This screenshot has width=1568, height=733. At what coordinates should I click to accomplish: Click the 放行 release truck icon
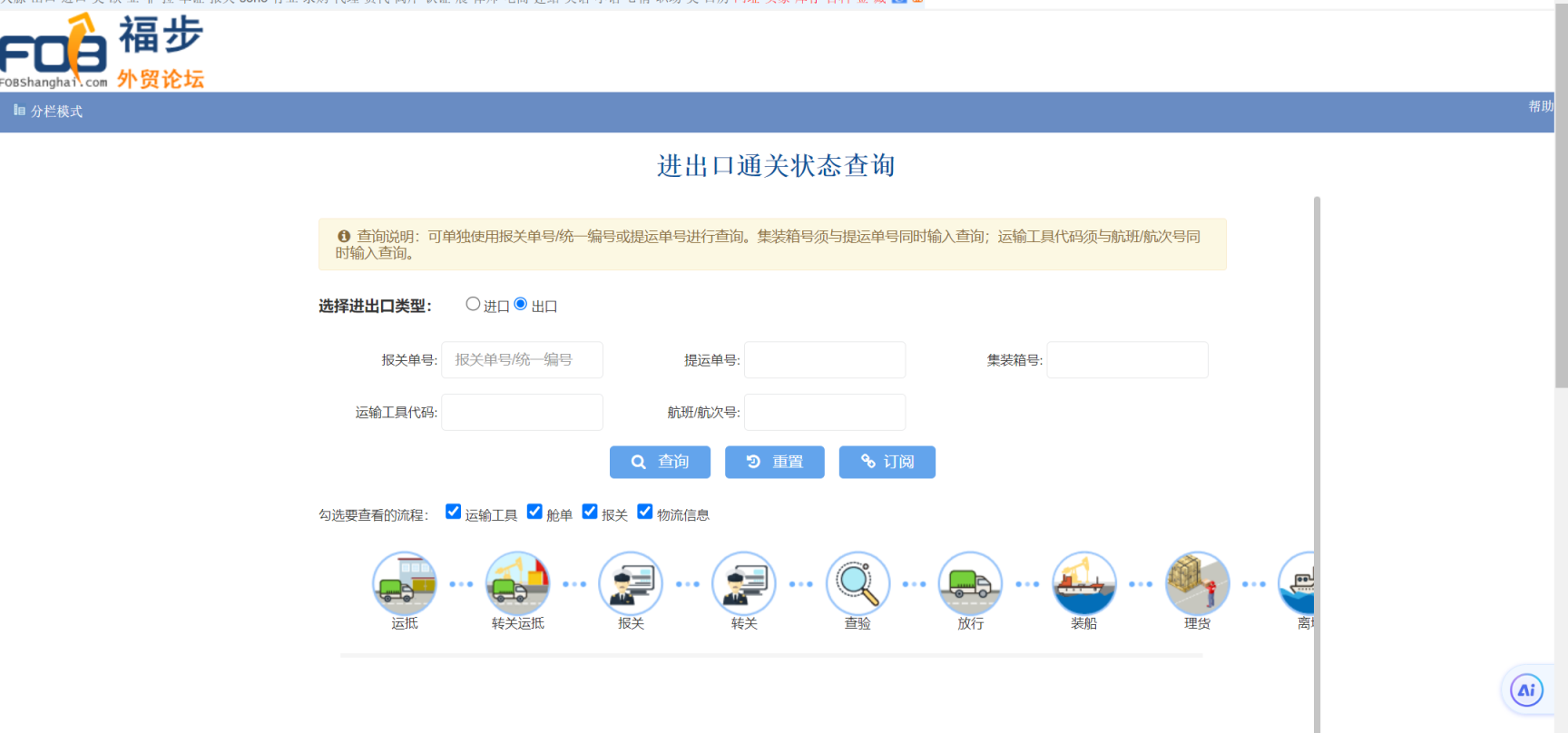970,583
